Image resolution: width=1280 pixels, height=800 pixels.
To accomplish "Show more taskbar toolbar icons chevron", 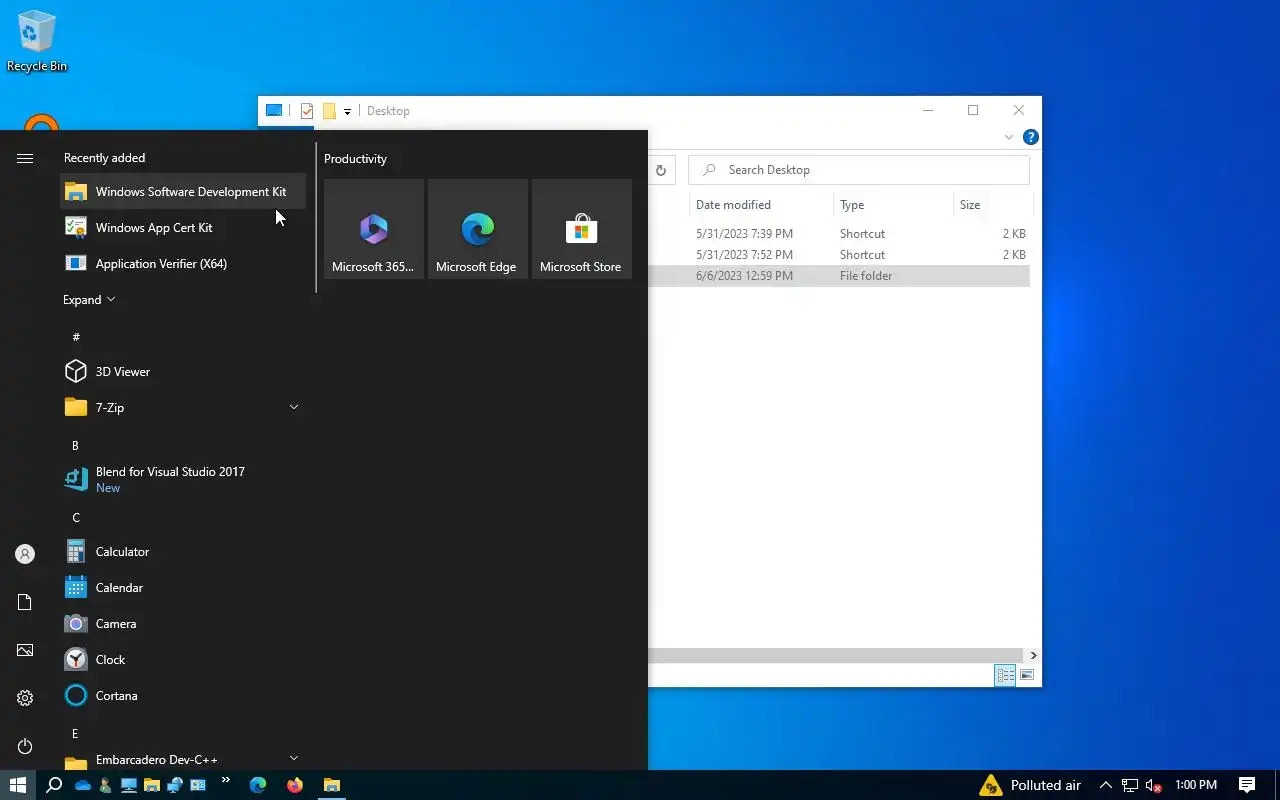I will 226,780.
